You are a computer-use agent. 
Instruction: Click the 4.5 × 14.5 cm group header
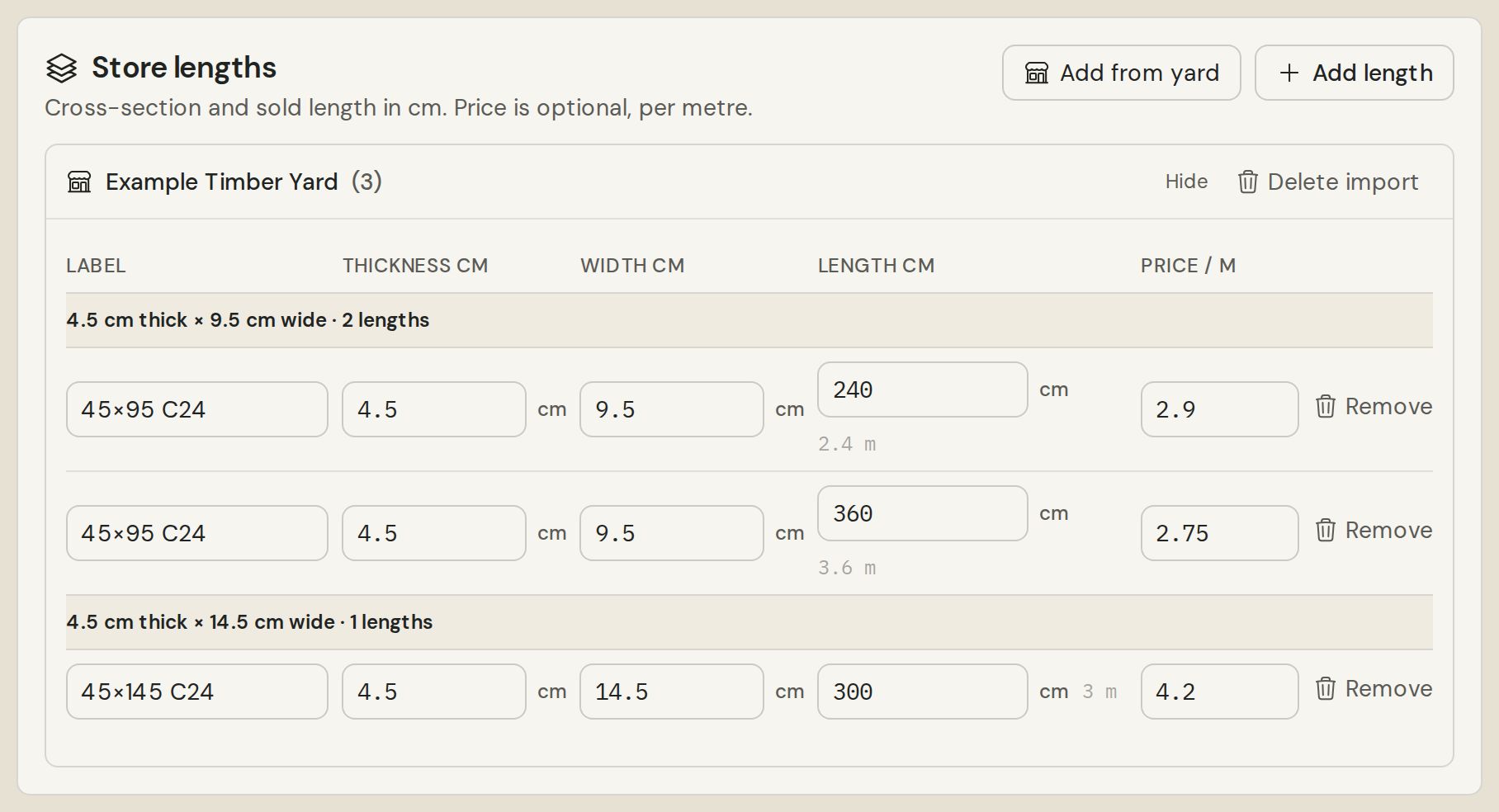coord(749,622)
